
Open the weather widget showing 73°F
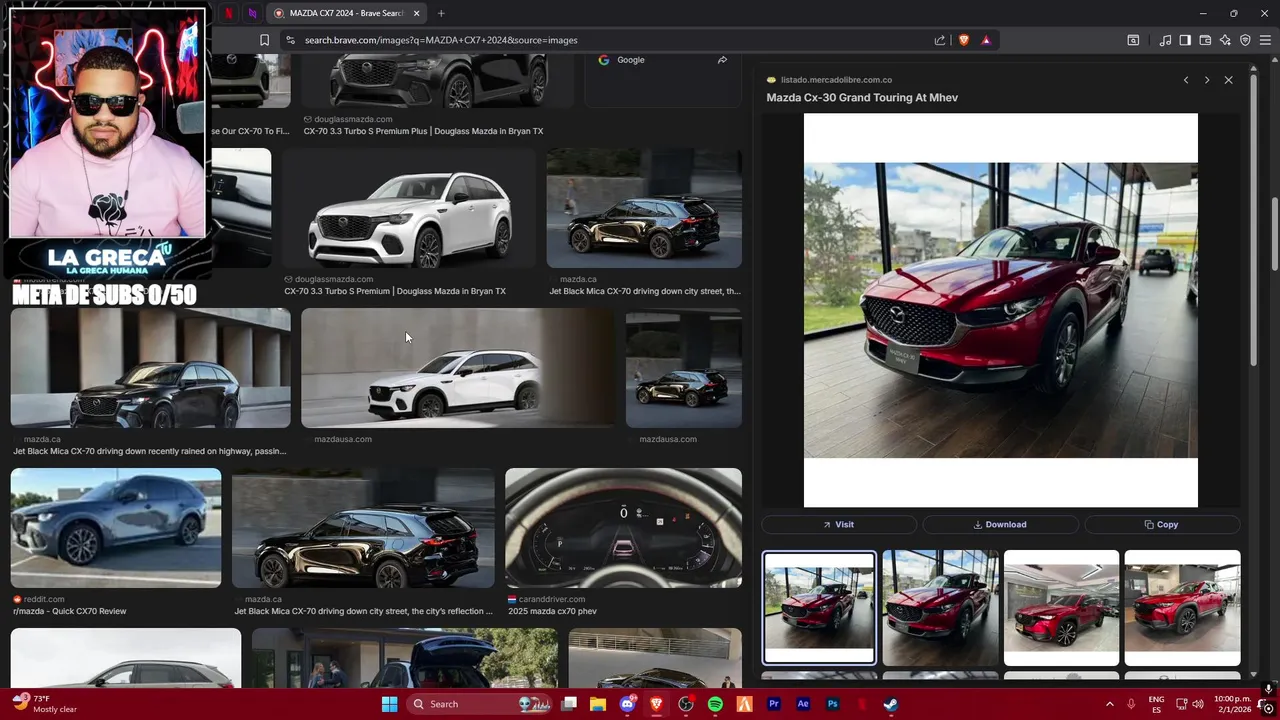click(45, 704)
